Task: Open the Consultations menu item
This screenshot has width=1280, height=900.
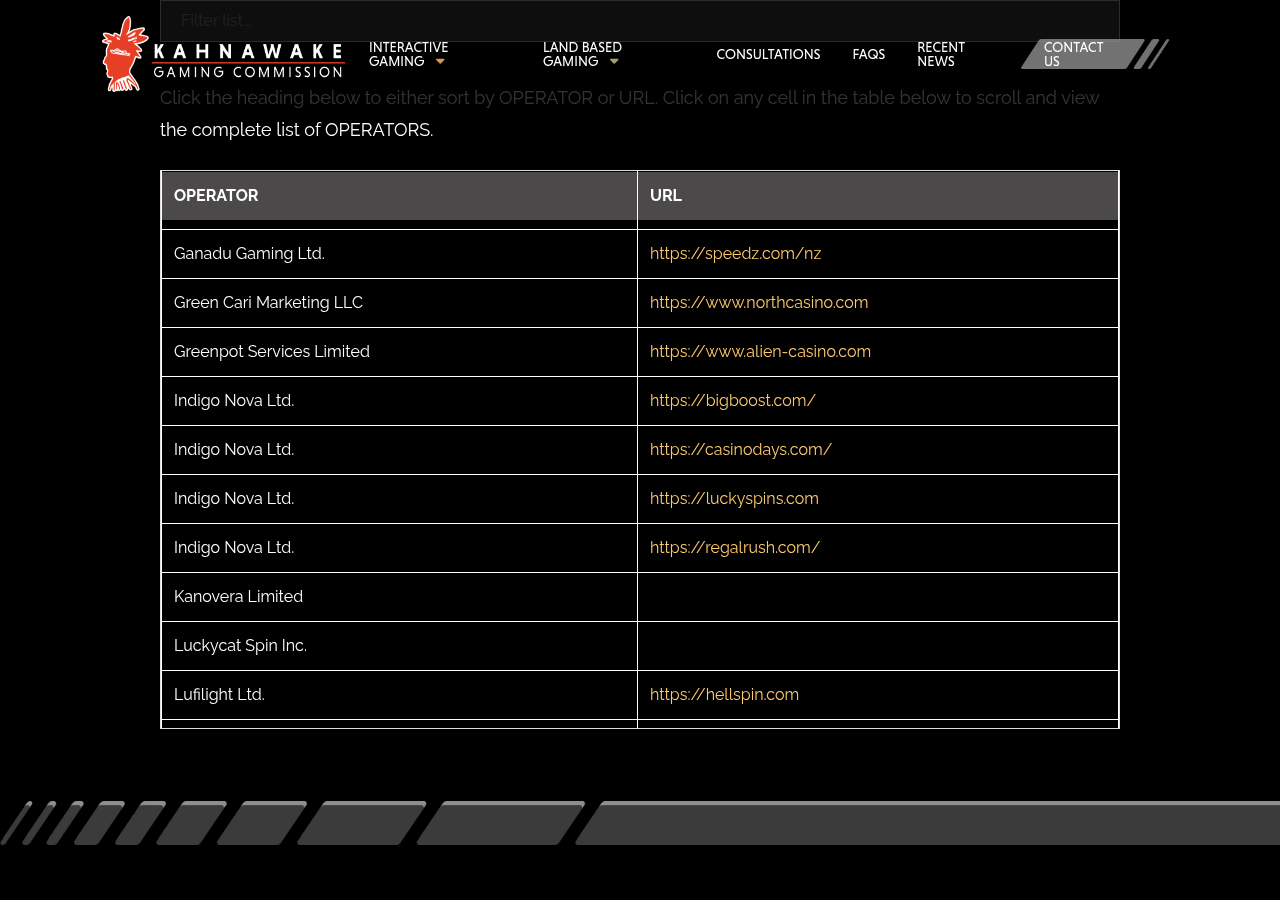Action: (768, 54)
